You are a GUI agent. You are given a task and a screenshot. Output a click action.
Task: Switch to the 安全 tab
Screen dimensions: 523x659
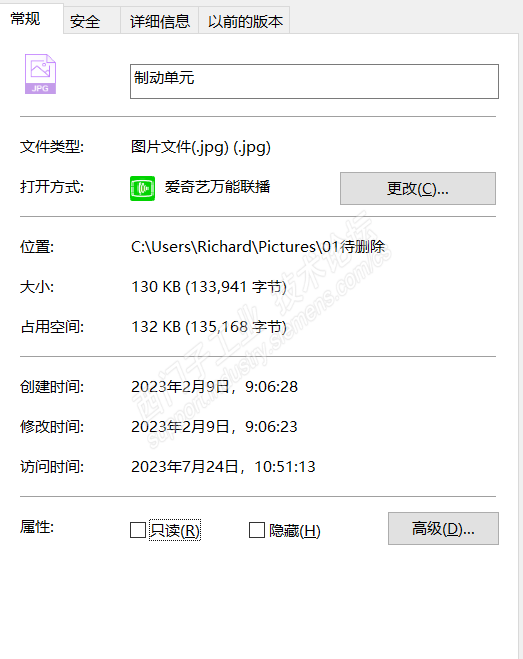click(85, 21)
